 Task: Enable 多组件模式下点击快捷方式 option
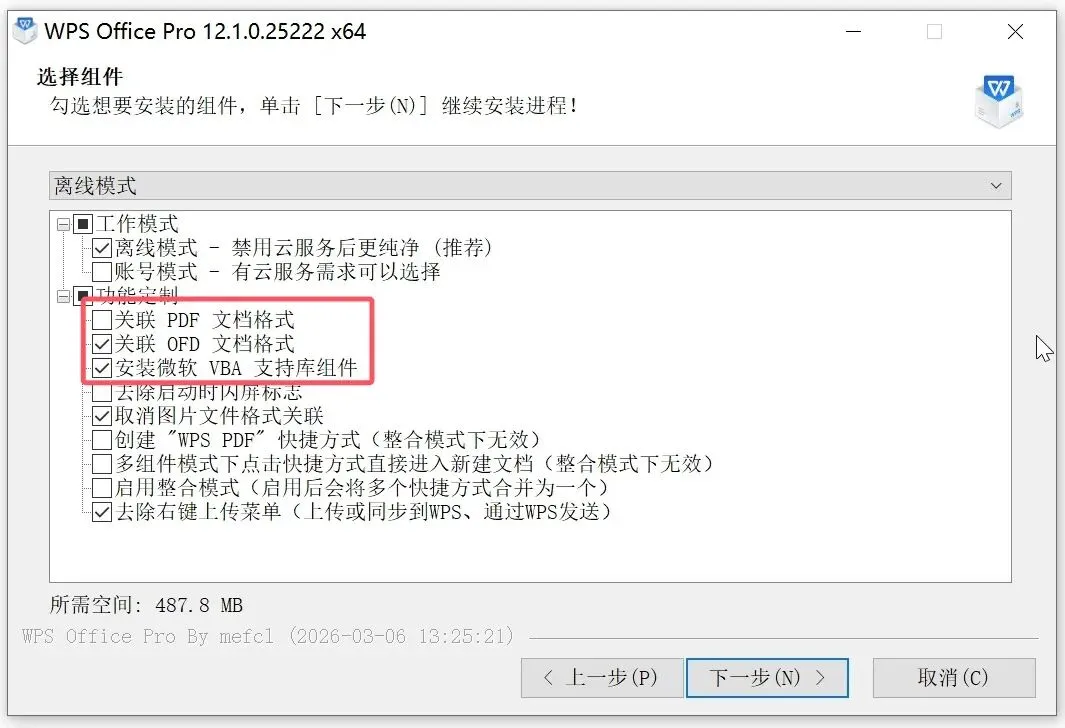102,464
